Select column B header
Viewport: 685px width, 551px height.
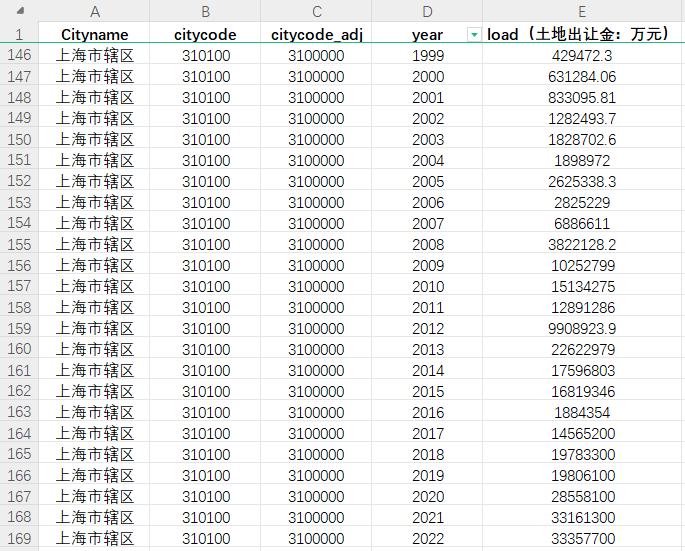coord(205,12)
